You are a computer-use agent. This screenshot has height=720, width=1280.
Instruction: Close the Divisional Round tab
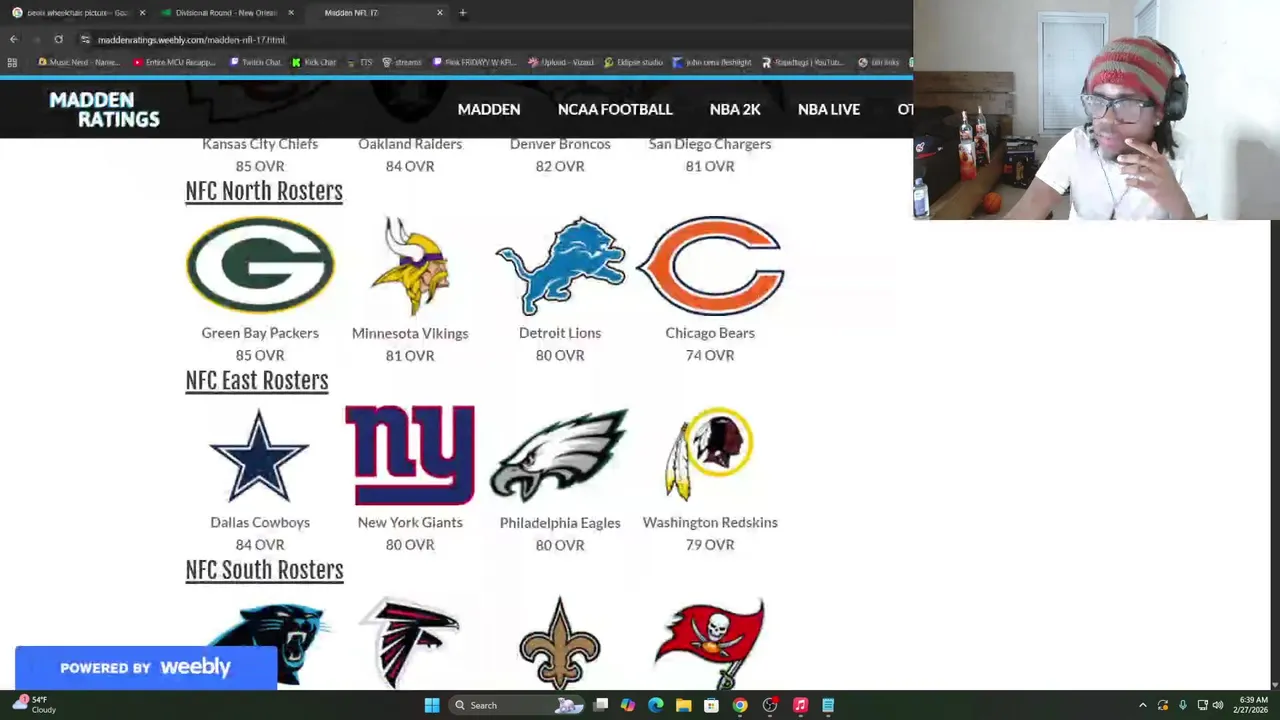tap(291, 13)
